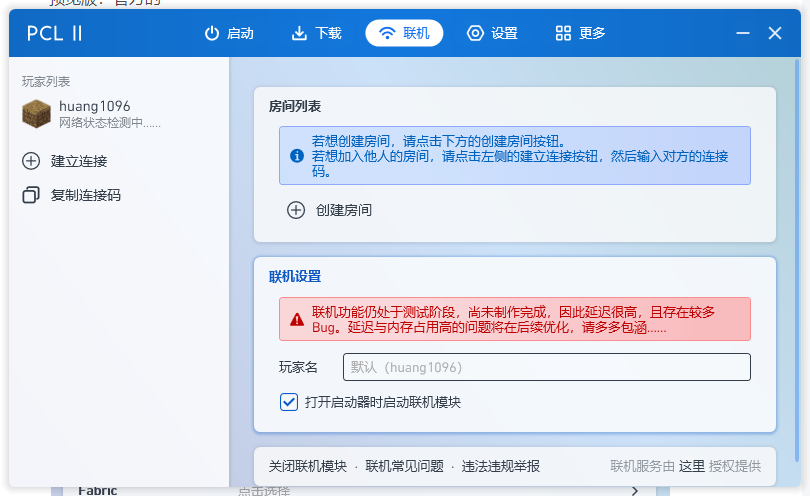Open the 设置 (Settings) tab

pyautogui.click(x=492, y=33)
